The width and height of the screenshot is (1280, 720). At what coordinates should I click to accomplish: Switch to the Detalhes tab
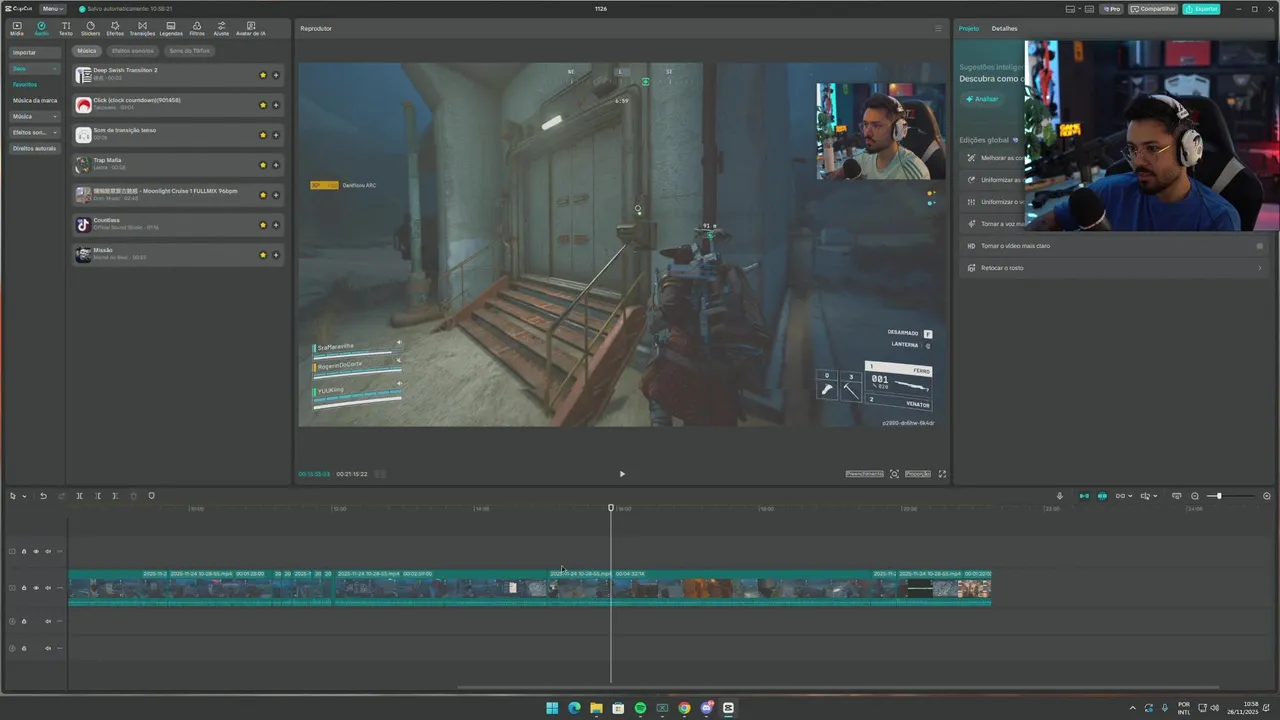1004,28
